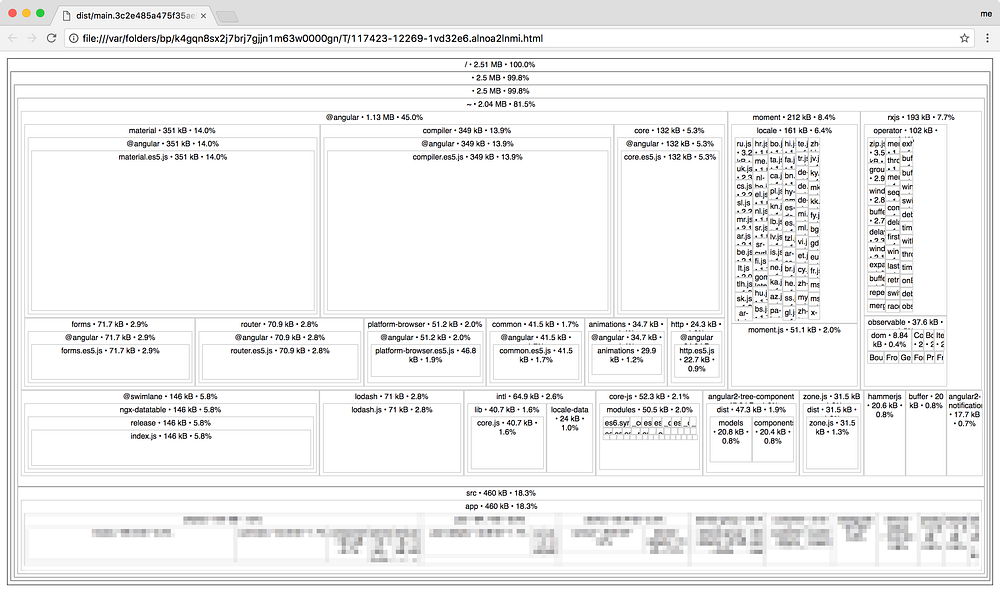Click 'core-js • 52.3 kB • 2.1%' header
This screenshot has height=592, width=1000.
click(649, 396)
